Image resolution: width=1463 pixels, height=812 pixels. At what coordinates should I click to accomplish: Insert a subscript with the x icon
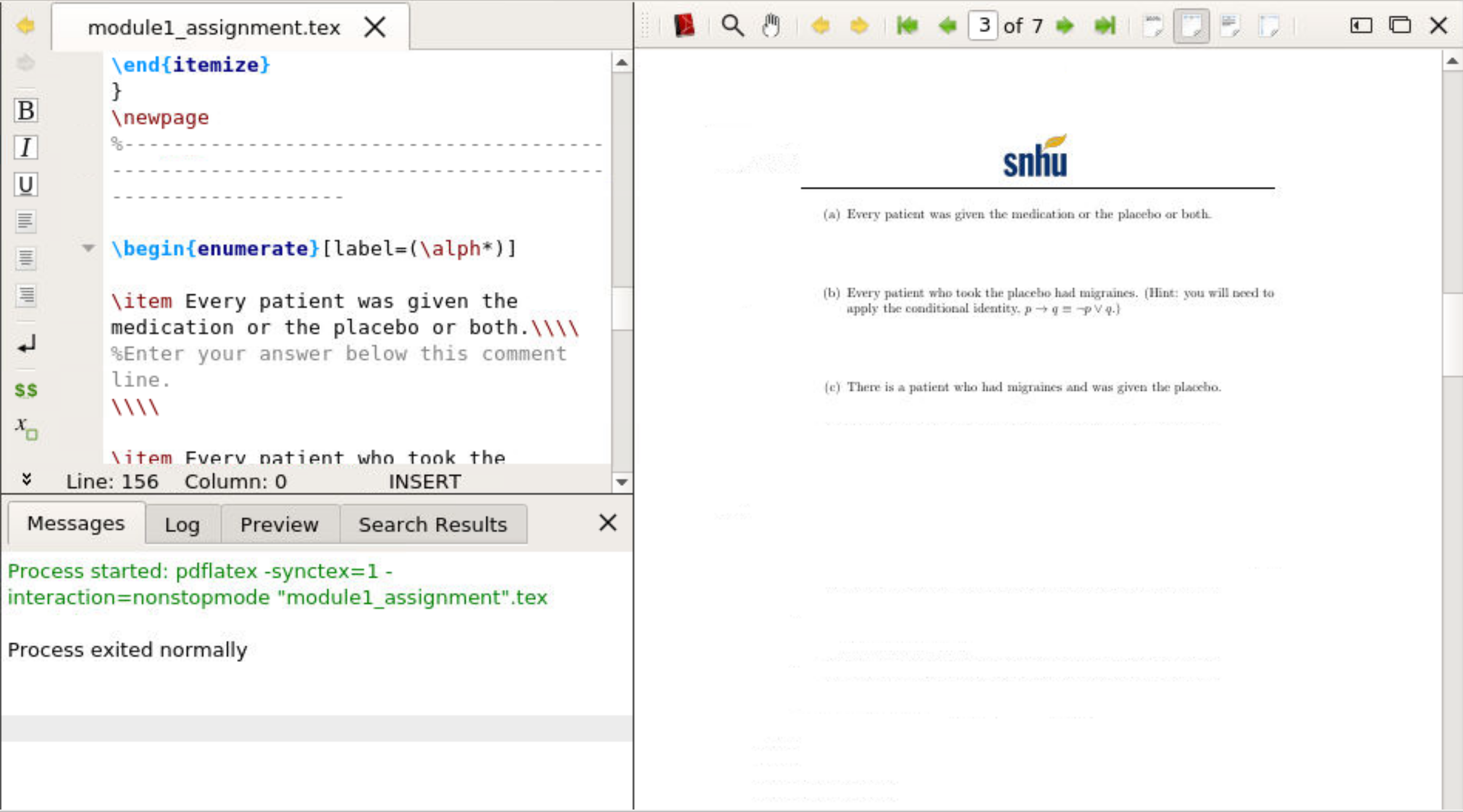pos(25,427)
